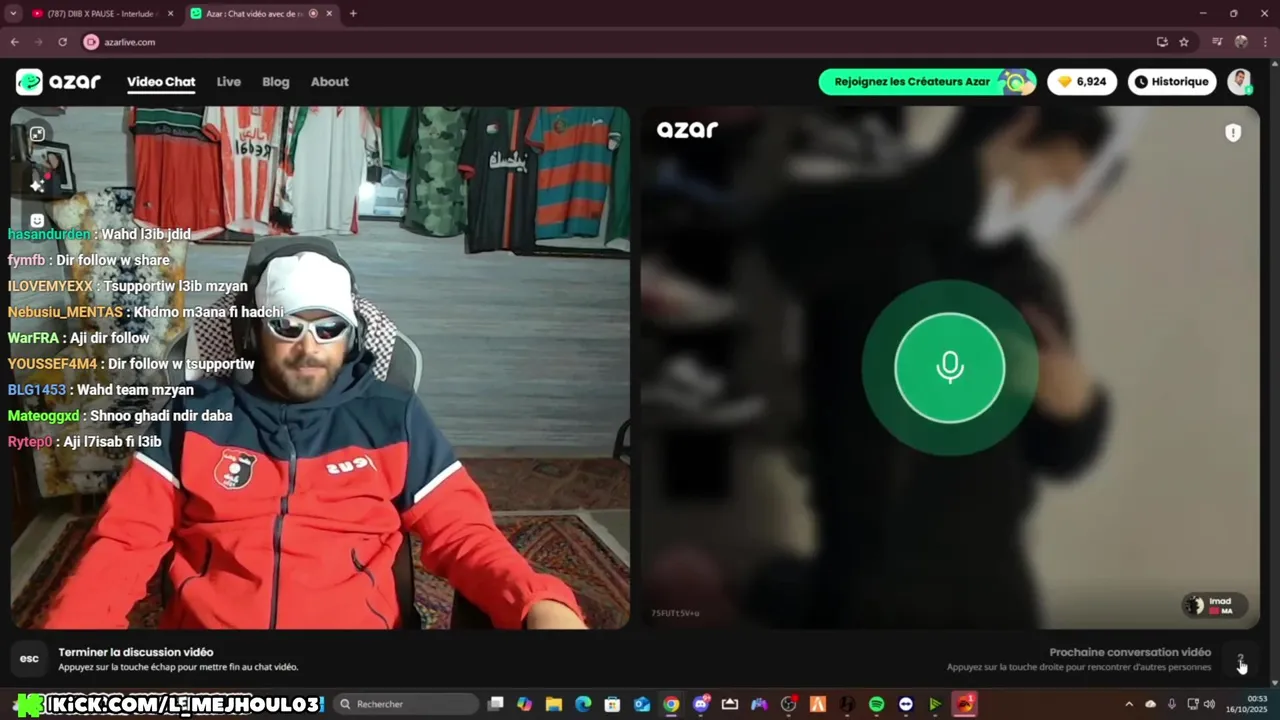This screenshot has height=720, width=1280.
Task: Open Copilot from the taskbar
Action: click(x=524, y=704)
